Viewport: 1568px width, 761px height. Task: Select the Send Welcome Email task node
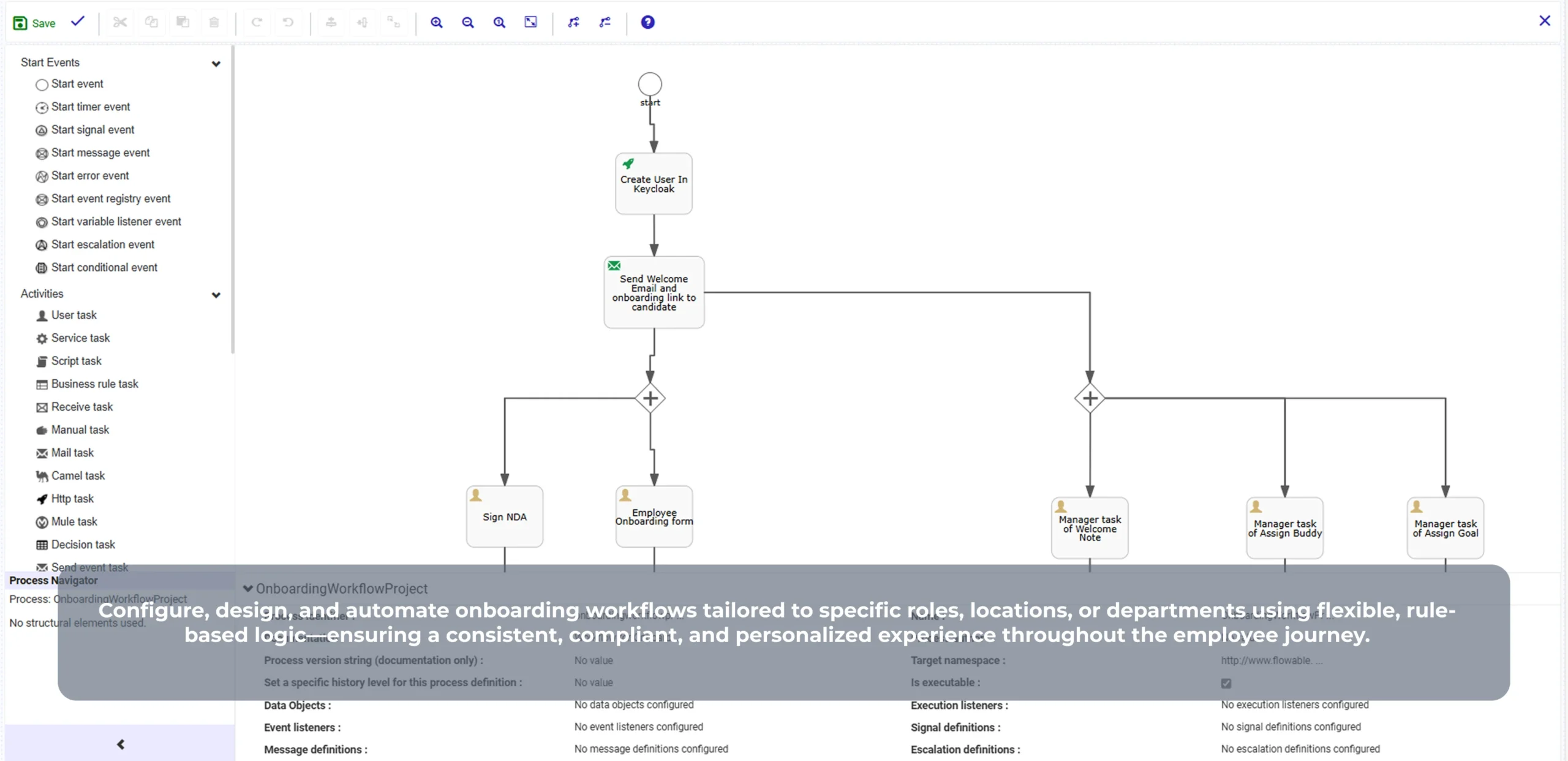[x=654, y=292]
